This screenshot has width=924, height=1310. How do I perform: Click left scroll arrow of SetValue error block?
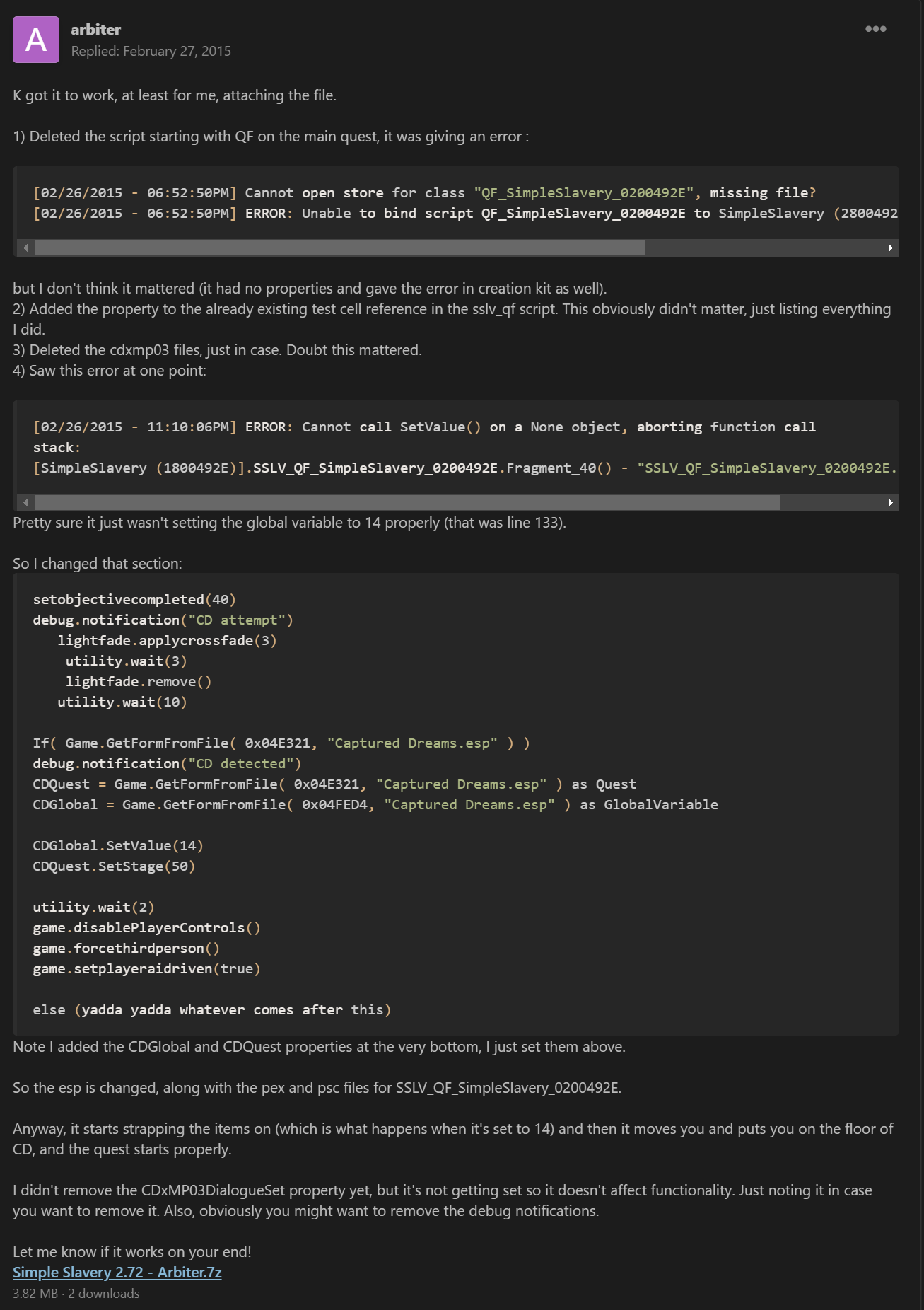pos(25,502)
